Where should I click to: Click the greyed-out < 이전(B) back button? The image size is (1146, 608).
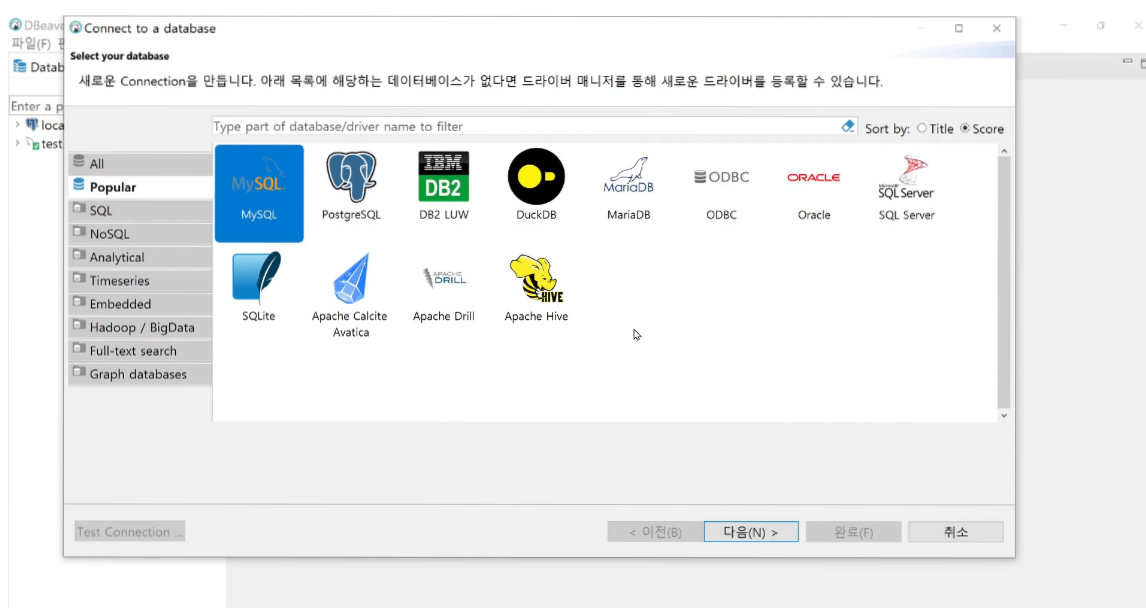tap(655, 532)
